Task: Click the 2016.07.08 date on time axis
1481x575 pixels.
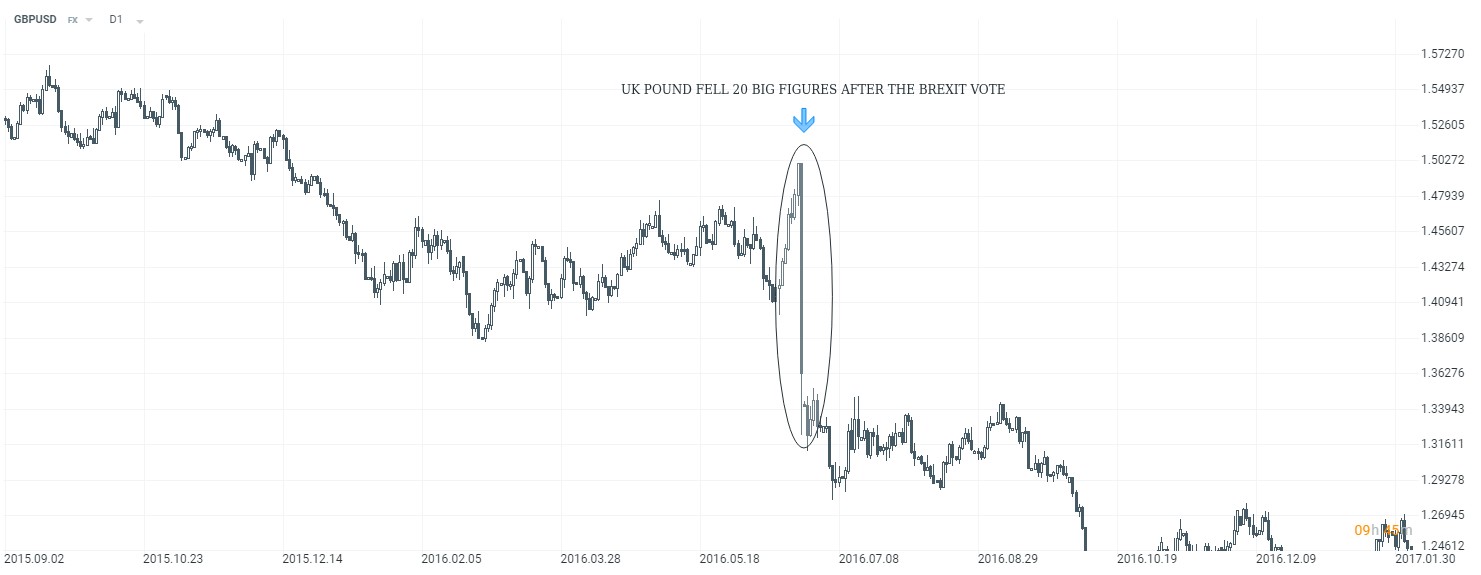Action: pos(867,559)
